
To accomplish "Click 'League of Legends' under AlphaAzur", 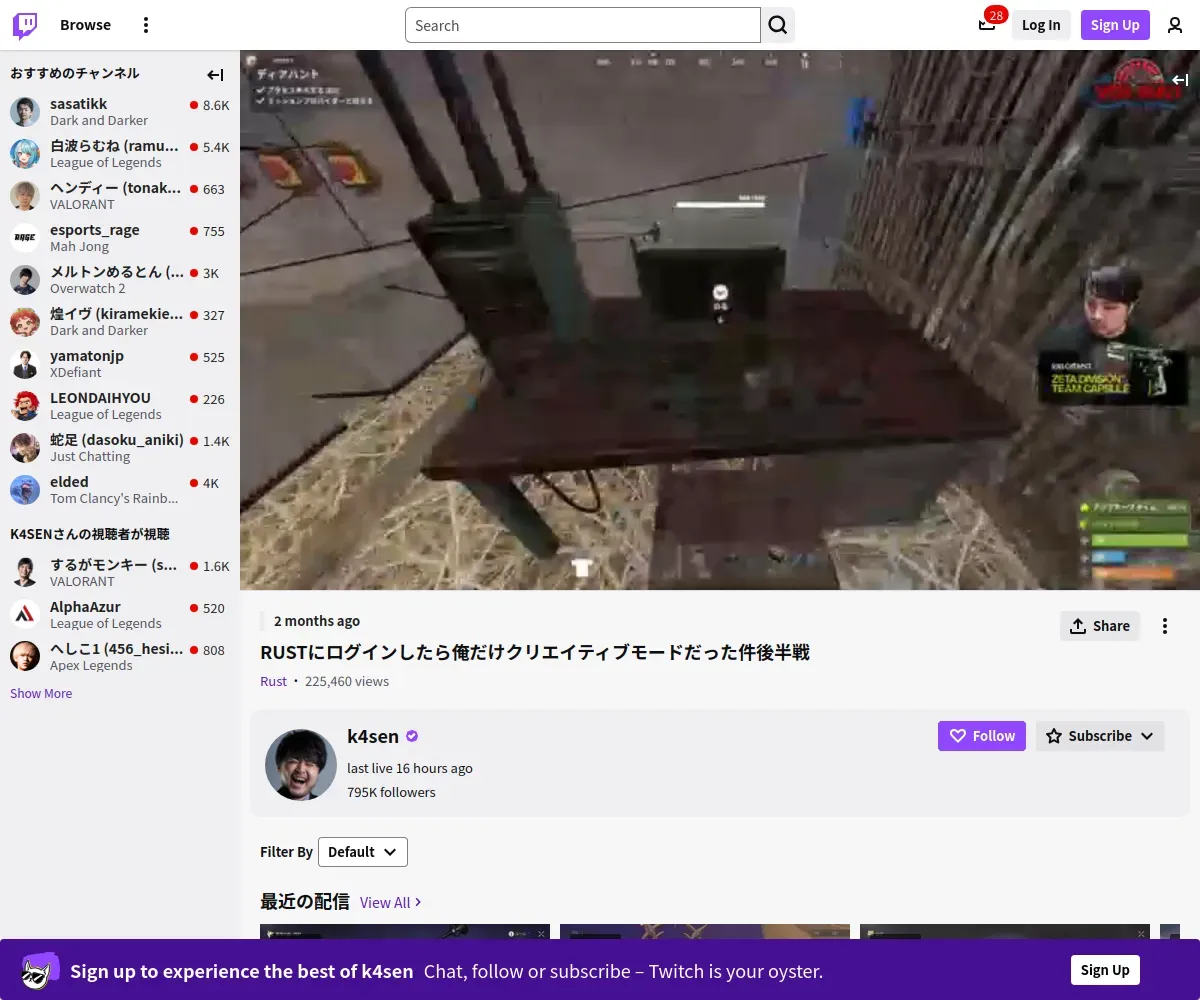I will (106, 623).
